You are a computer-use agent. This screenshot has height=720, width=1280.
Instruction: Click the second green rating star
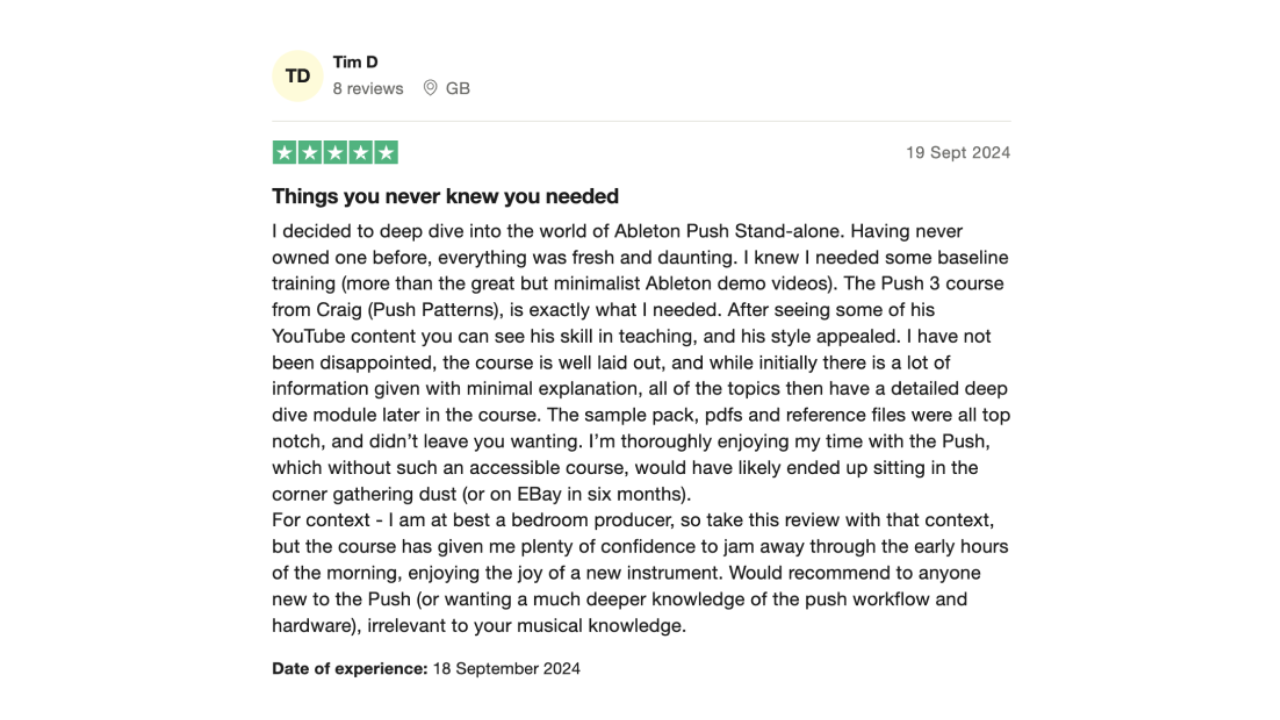310,153
